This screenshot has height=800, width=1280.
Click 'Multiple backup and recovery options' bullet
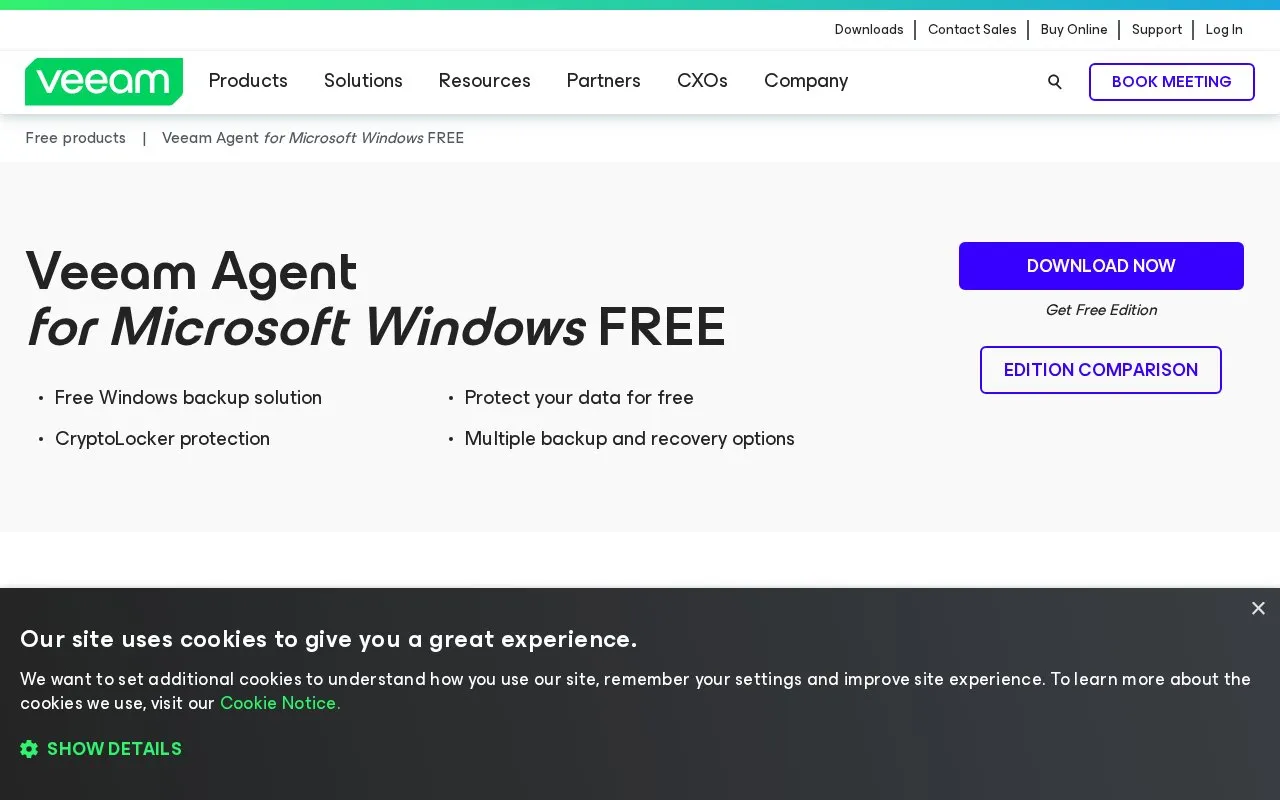[x=630, y=439]
